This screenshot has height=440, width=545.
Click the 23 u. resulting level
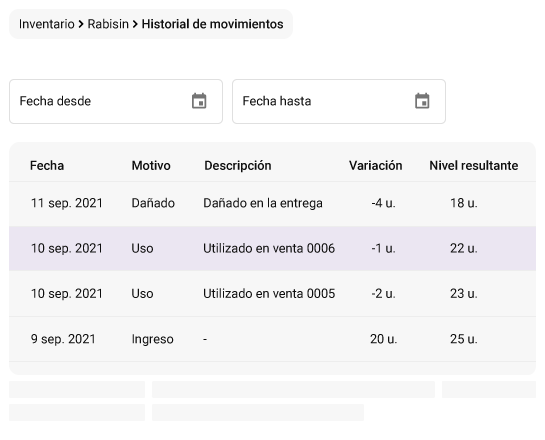tap(464, 294)
